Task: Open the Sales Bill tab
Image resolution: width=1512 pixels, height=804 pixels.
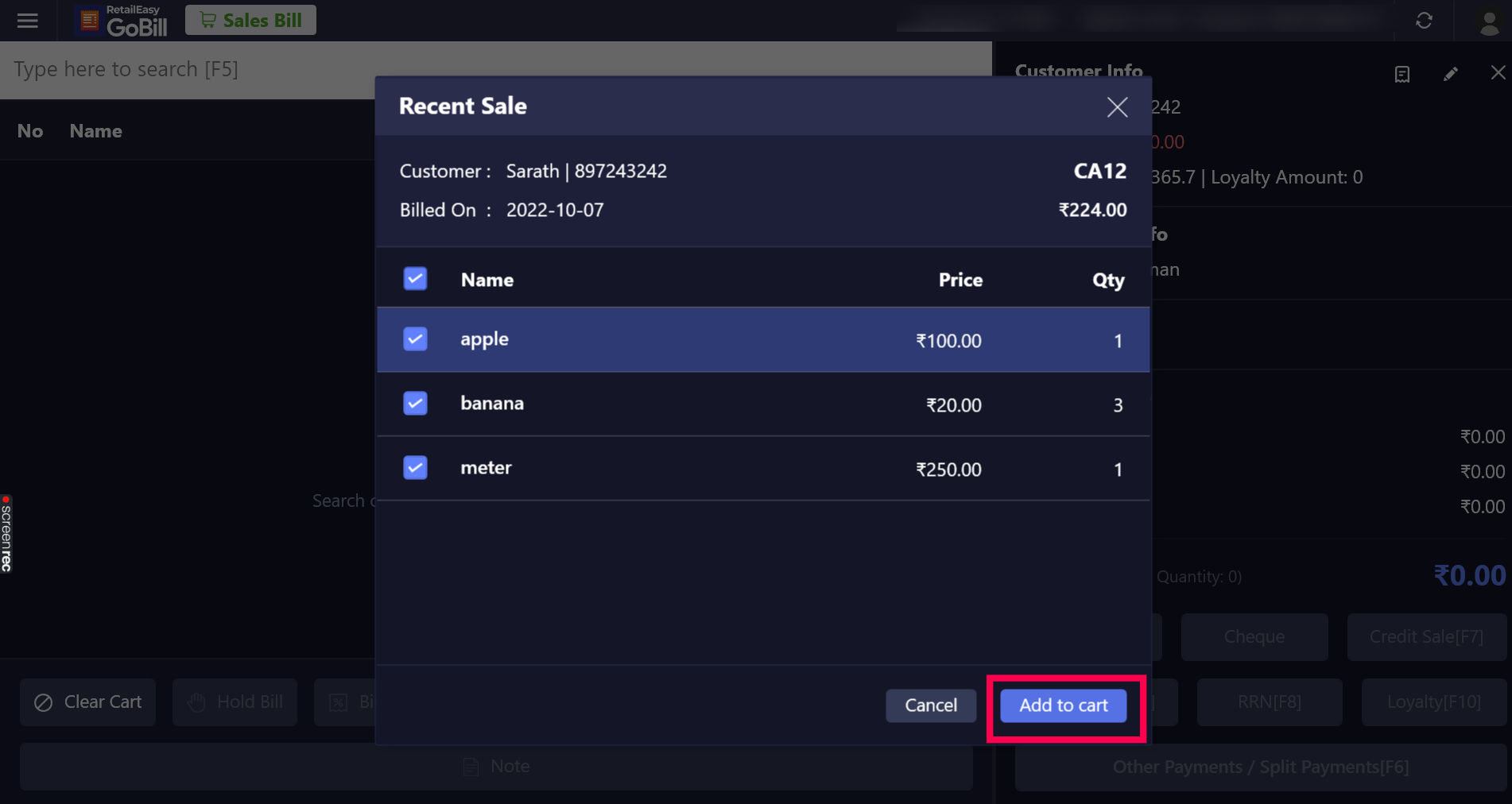Action: pyautogui.click(x=250, y=20)
